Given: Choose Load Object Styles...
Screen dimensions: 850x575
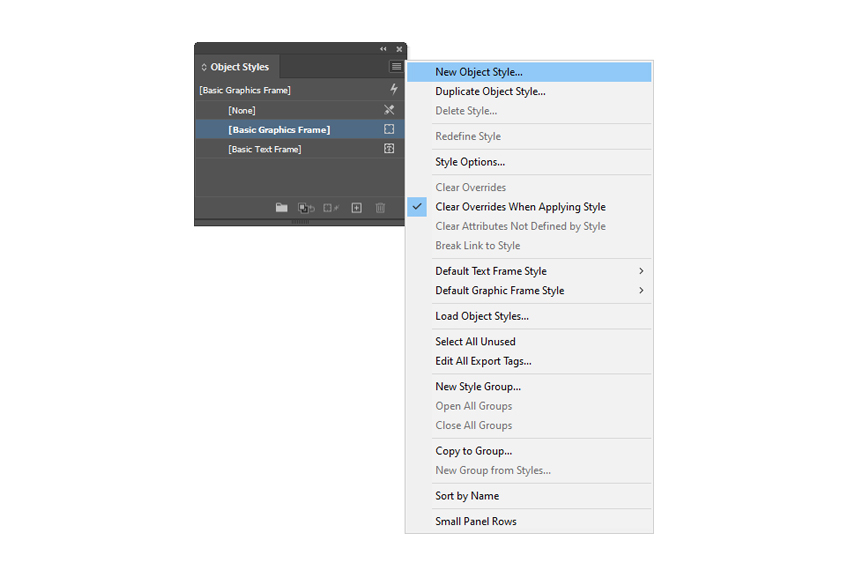Looking at the screenshot, I should pos(529,316).
